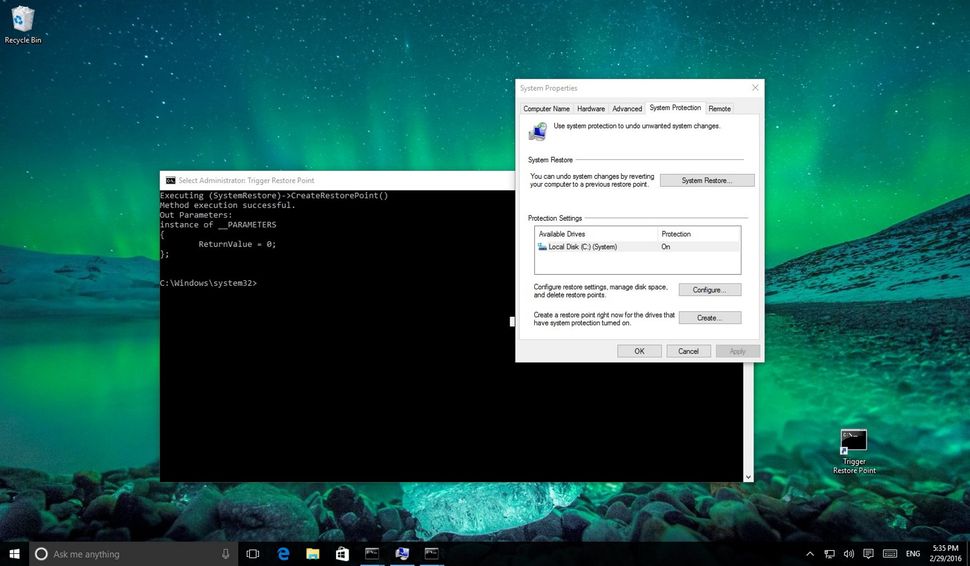The image size is (970, 566).
Task: Switch to Hardware tab
Action: (x=591, y=109)
